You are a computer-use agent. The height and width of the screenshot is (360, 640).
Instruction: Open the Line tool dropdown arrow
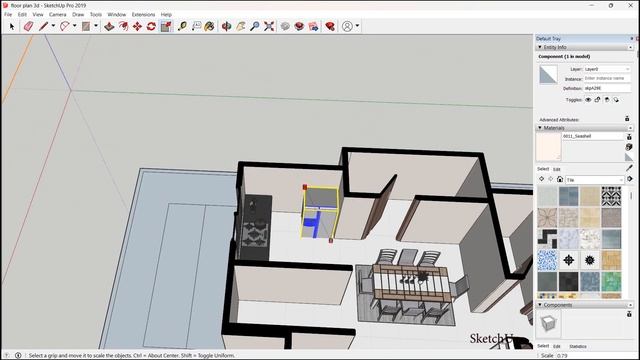pyautogui.click(x=53, y=26)
